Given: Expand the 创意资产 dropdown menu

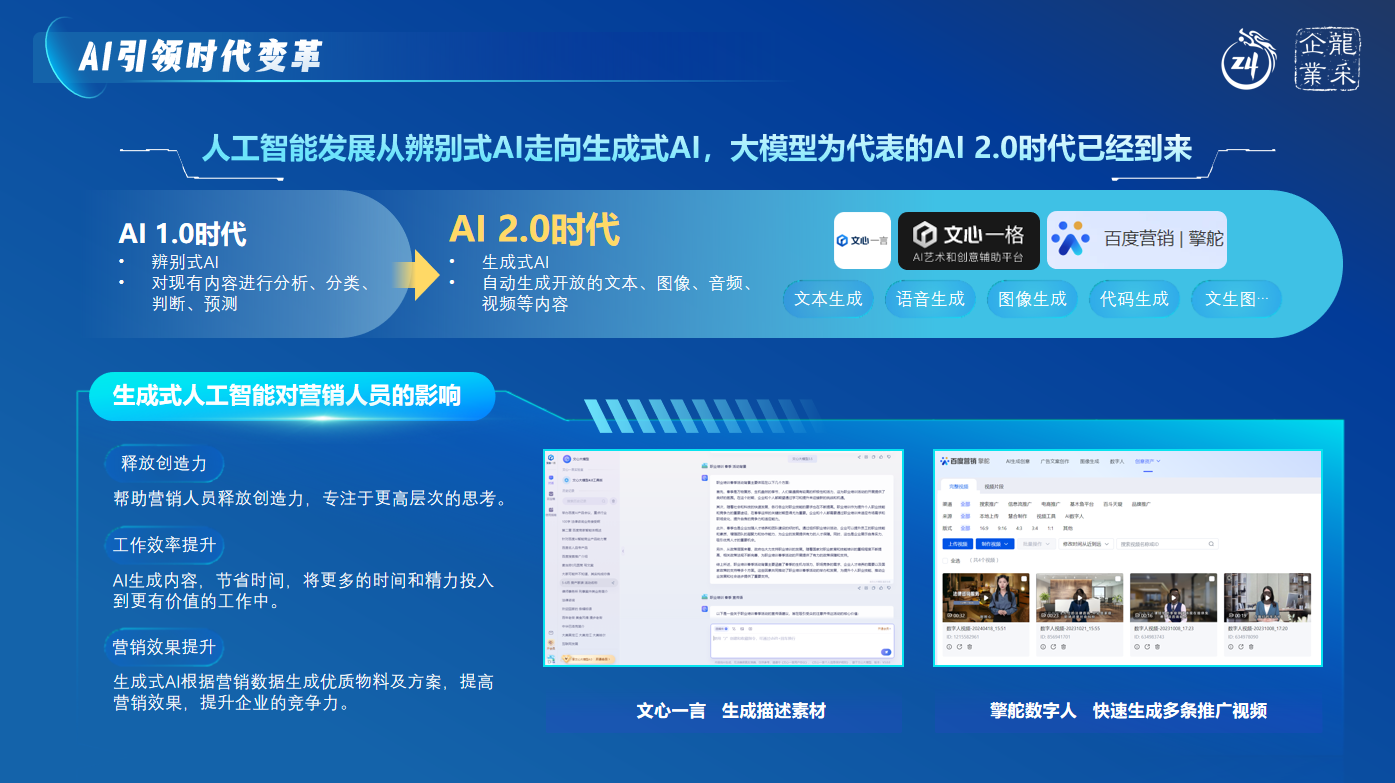Looking at the screenshot, I should (x=1148, y=461).
